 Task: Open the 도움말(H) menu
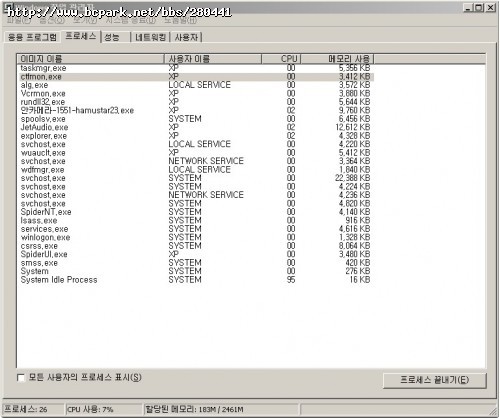tap(180, 21)
